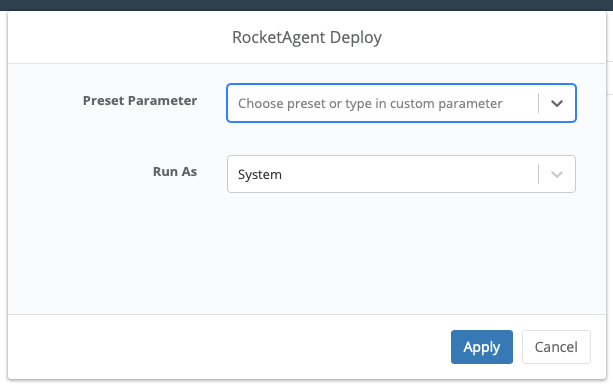Viewport: 613px width, 389px height.
Task: Open the Run As dropdown chevron
Action: [x=557, y=174]
